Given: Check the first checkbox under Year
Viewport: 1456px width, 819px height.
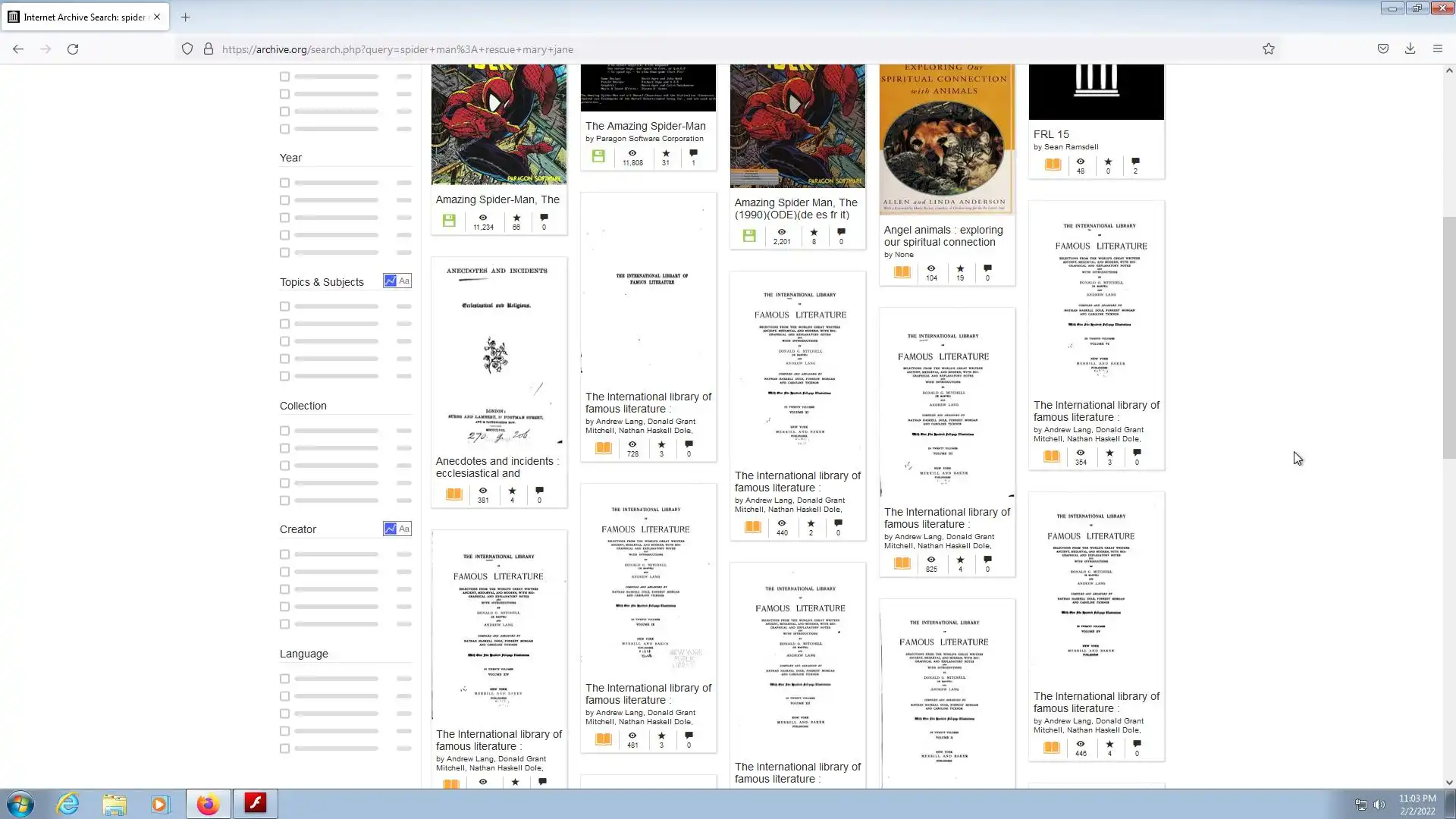Looking at the screenshot, I should [x=284, y=183].
